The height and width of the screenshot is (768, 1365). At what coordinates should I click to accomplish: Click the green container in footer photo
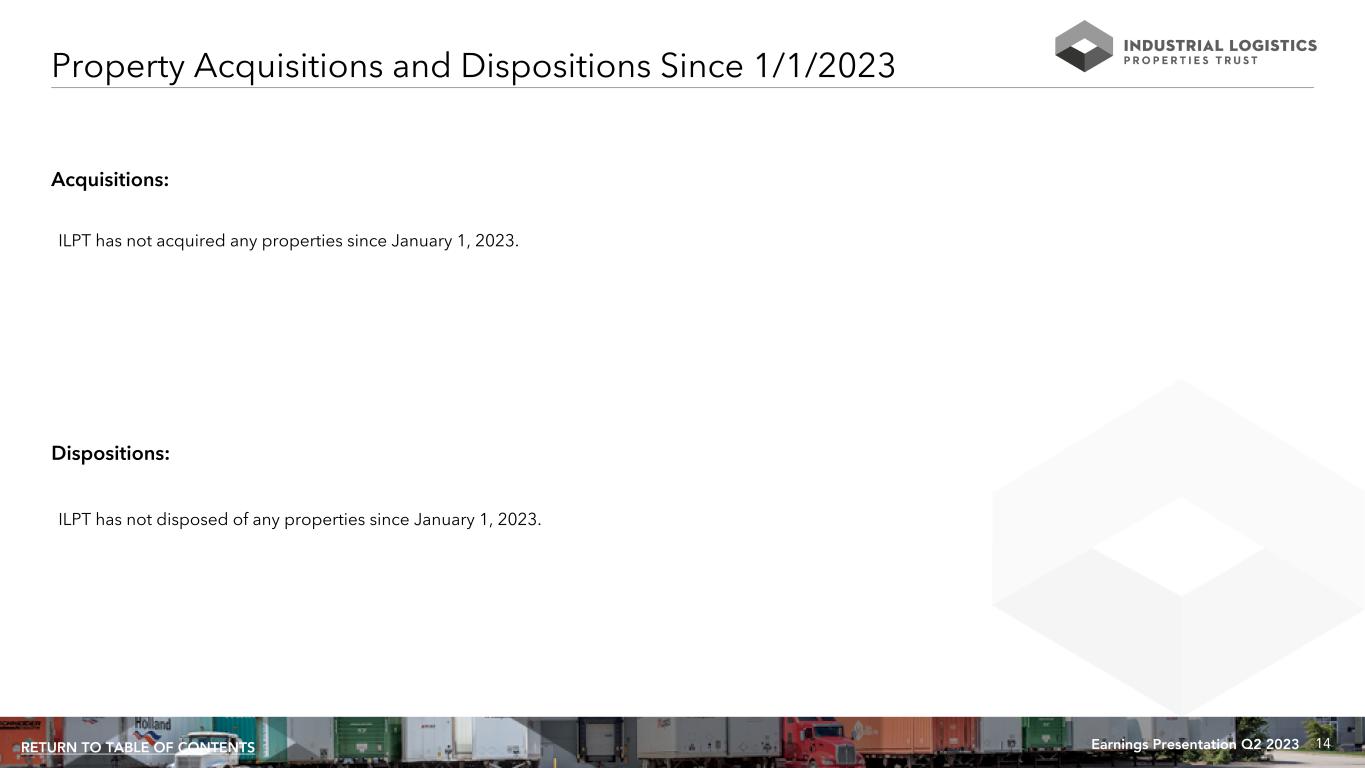(366, 738)
